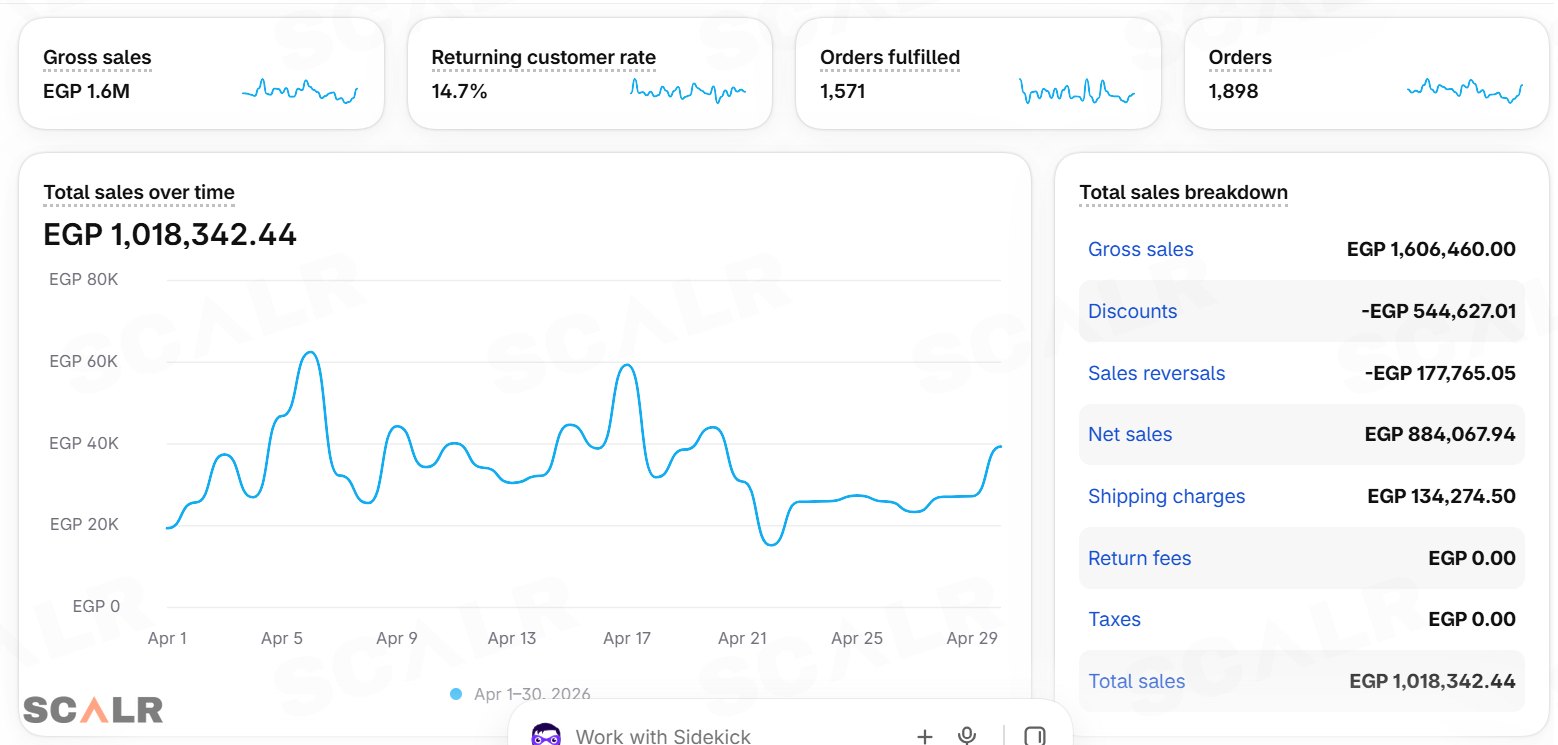Click the Sidekick avatar icon
Screen dimensions: 1558x745
coord(546,736)
